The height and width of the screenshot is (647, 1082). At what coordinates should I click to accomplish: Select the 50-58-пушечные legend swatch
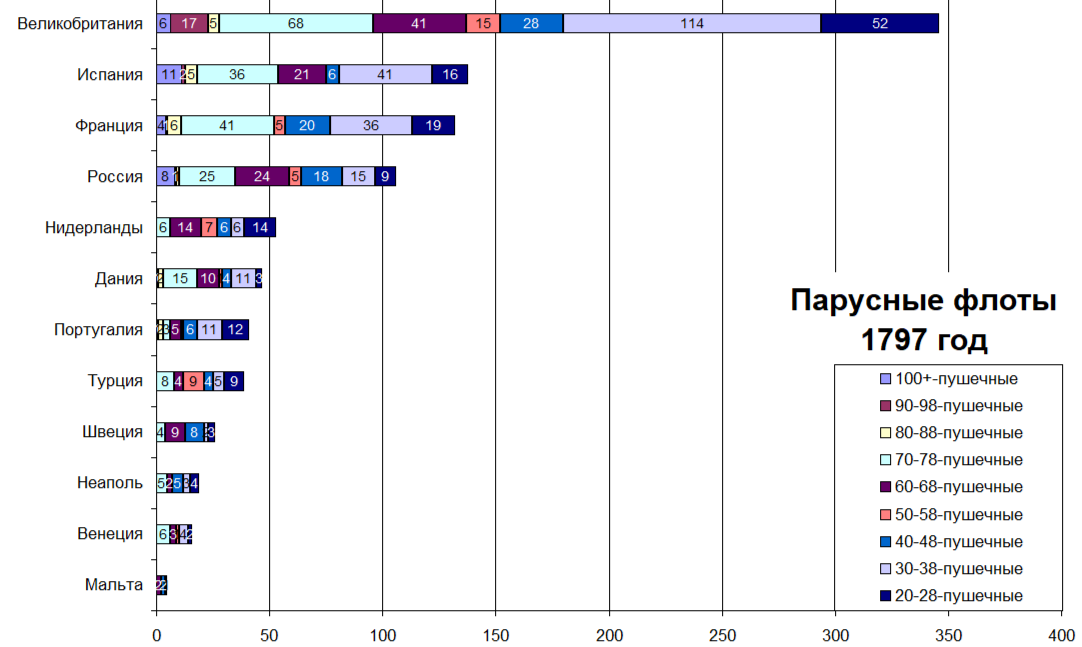884,515
